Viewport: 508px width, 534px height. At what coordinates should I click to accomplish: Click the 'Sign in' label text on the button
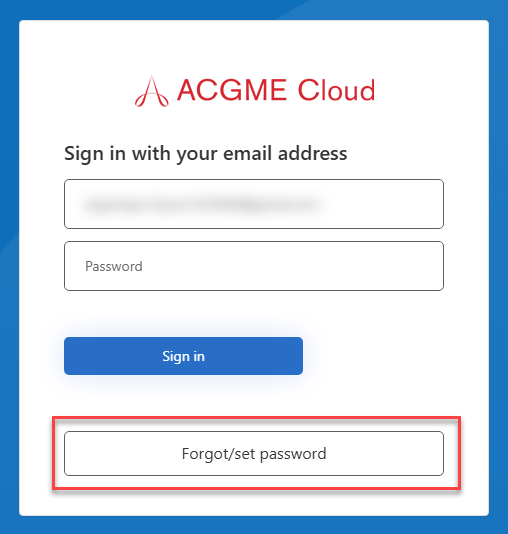(184, 357)
